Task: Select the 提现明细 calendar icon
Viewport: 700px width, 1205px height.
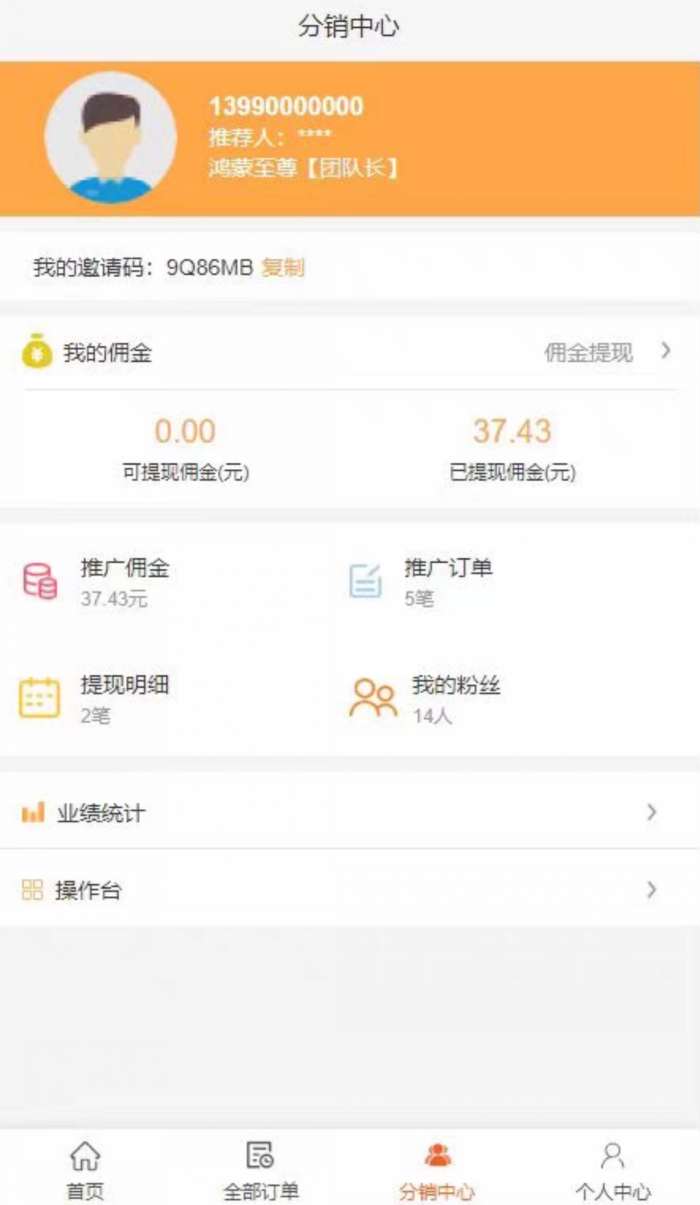Action: click(40, 698)
